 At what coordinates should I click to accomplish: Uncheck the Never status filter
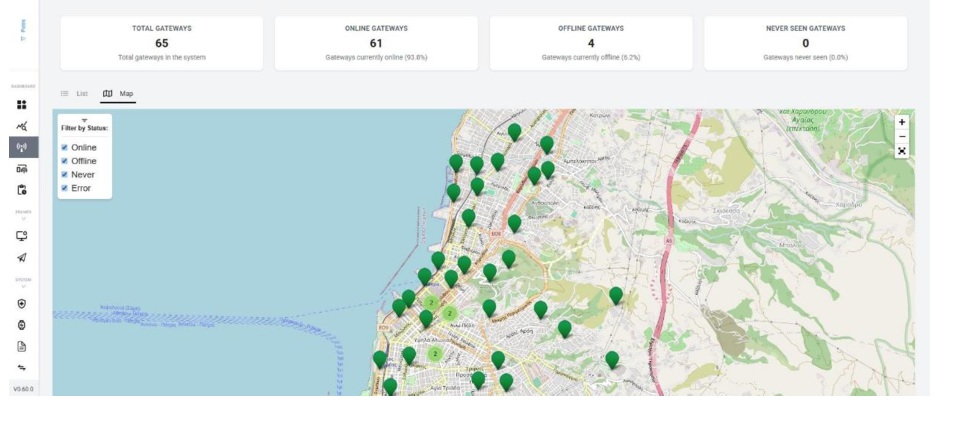[x=65, y=174]
